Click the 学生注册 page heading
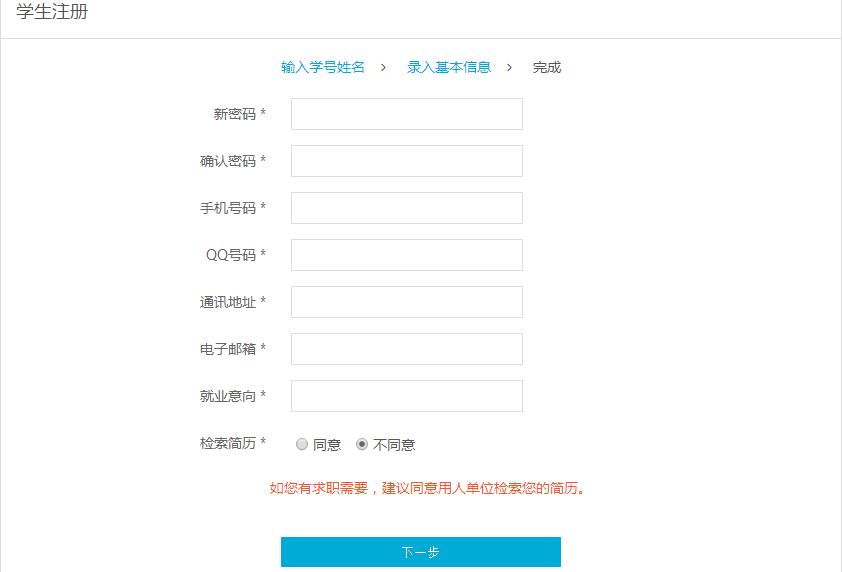The image size is (842, 572). [x=52, y=13]
